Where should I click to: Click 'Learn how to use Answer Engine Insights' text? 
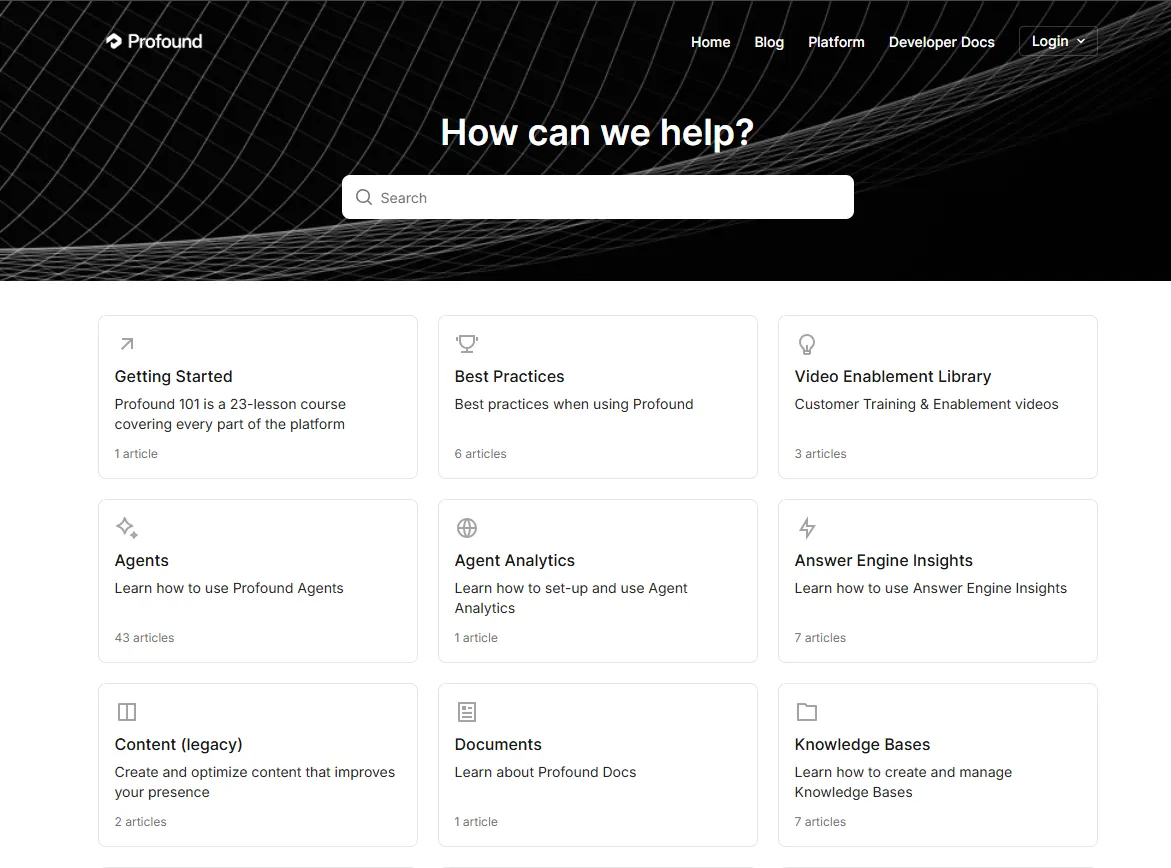931,588
